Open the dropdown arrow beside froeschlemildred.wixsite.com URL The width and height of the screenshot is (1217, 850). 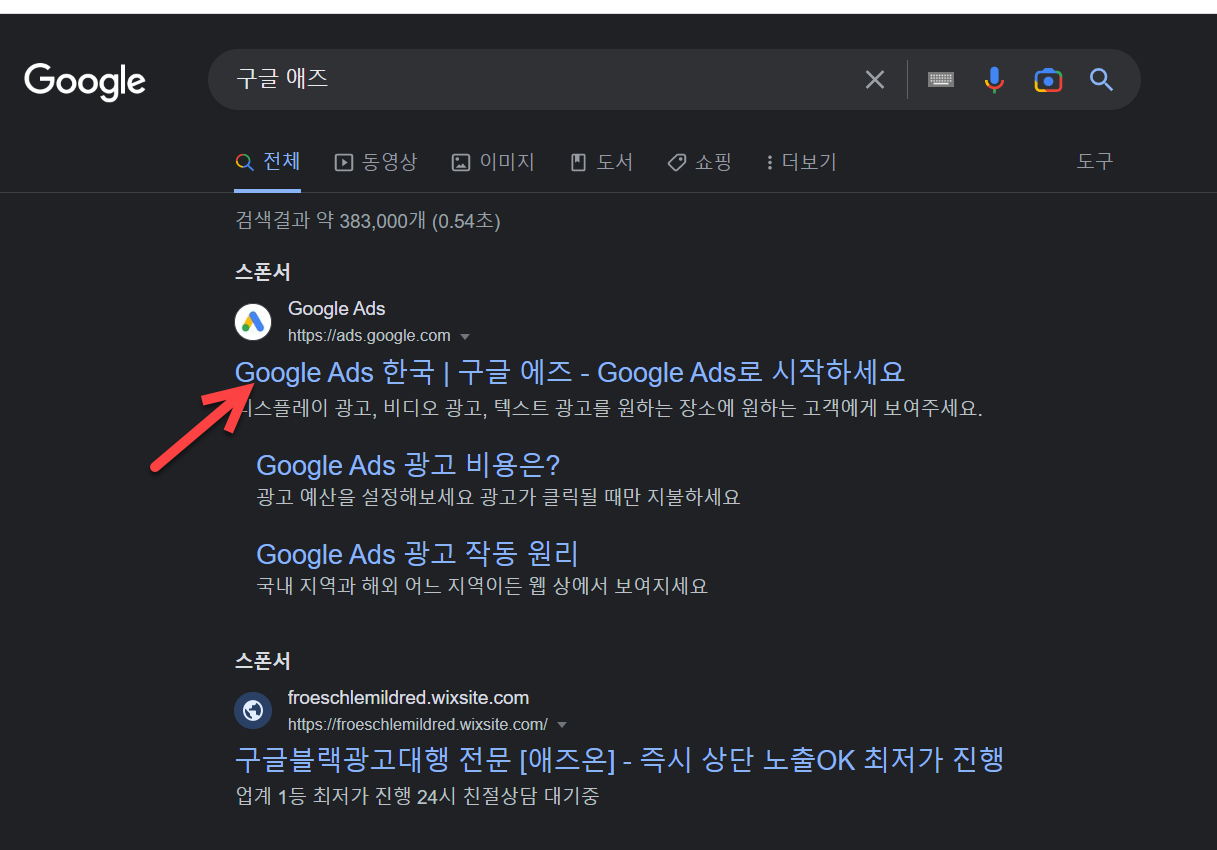click(x=562, y=724)
